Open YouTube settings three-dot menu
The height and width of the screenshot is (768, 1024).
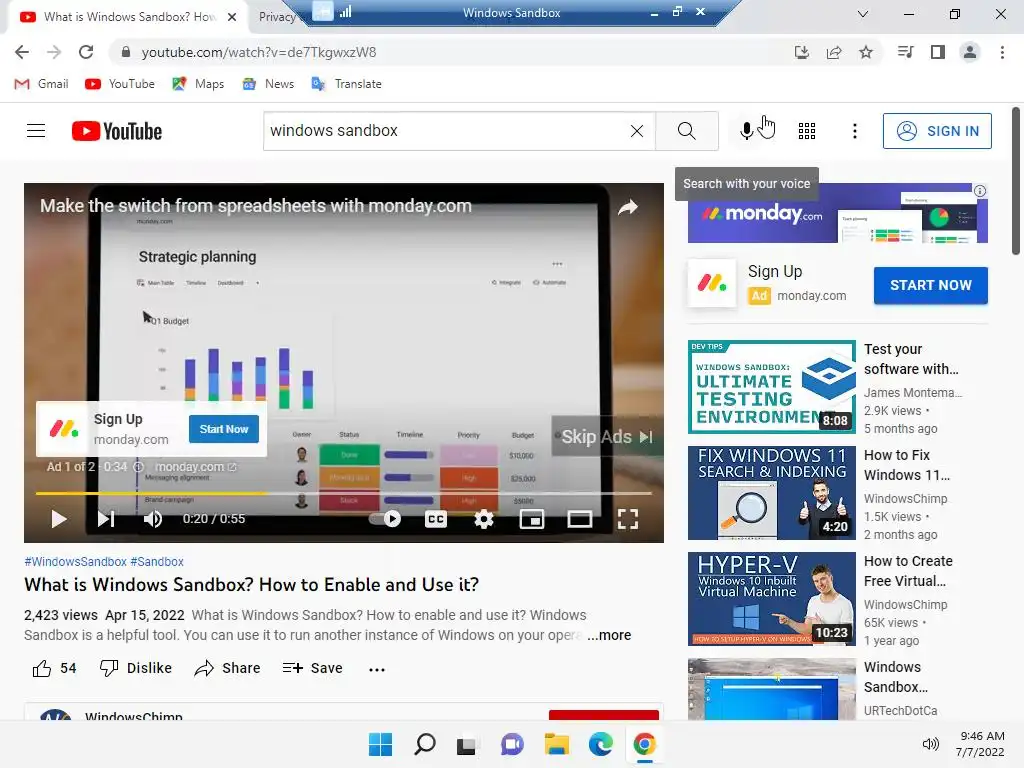tap(854, 131)
